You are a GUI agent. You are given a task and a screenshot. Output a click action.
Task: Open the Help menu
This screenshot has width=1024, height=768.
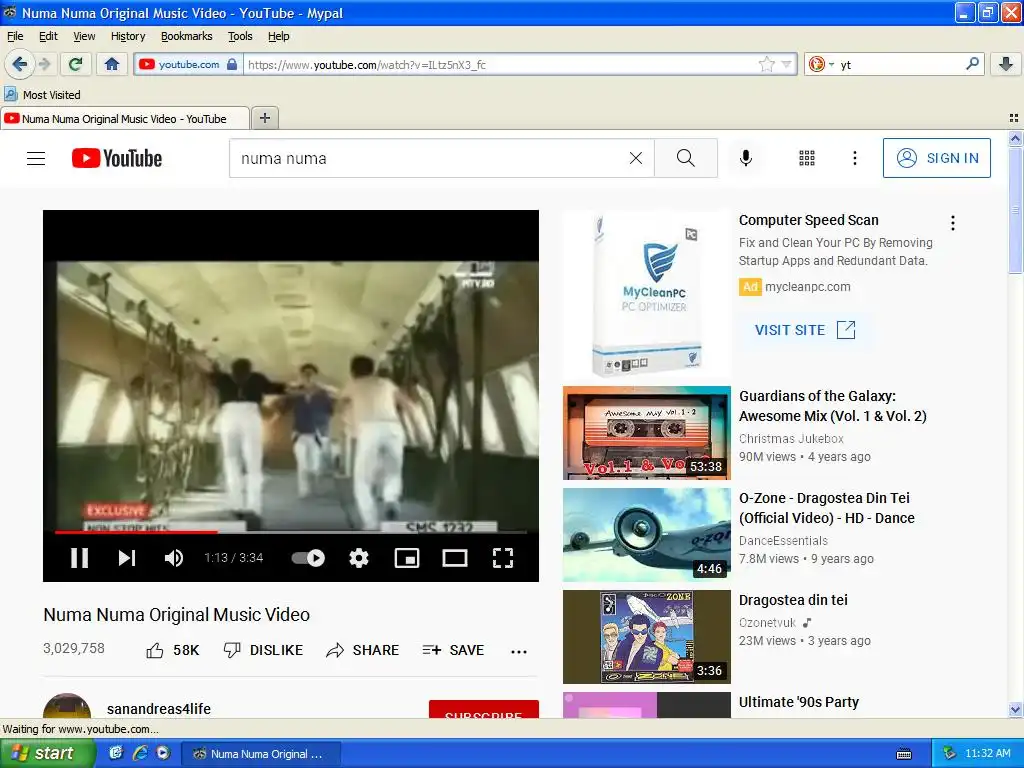pos(279,36)
